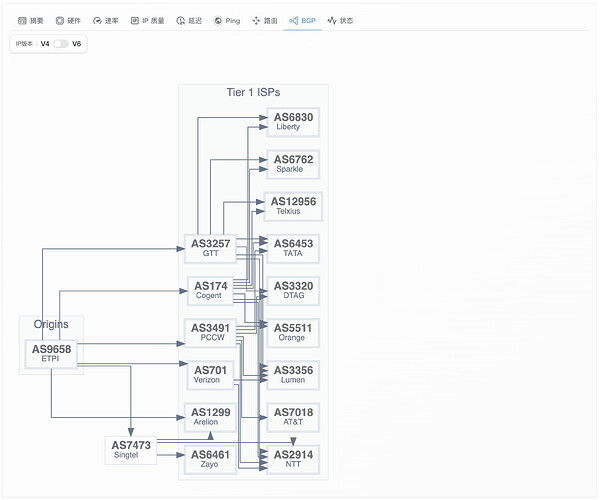The width and height of the screenshot is (600, 500).
Task: Click the AS7473 Singtel node
Action: pos(131,450)
